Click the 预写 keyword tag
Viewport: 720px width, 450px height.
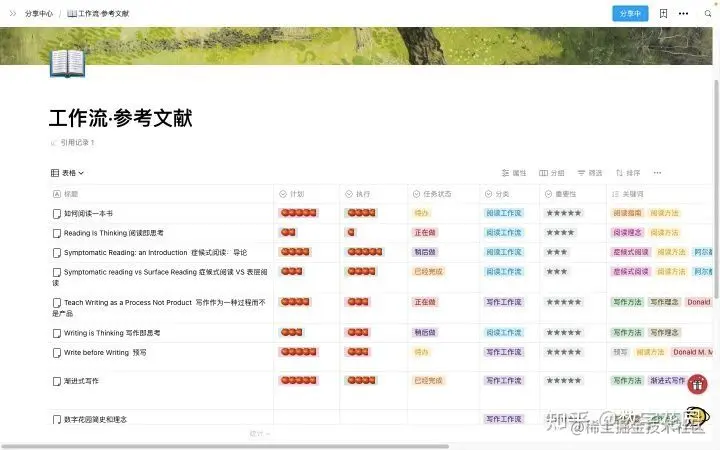click(x=620, y=352)
